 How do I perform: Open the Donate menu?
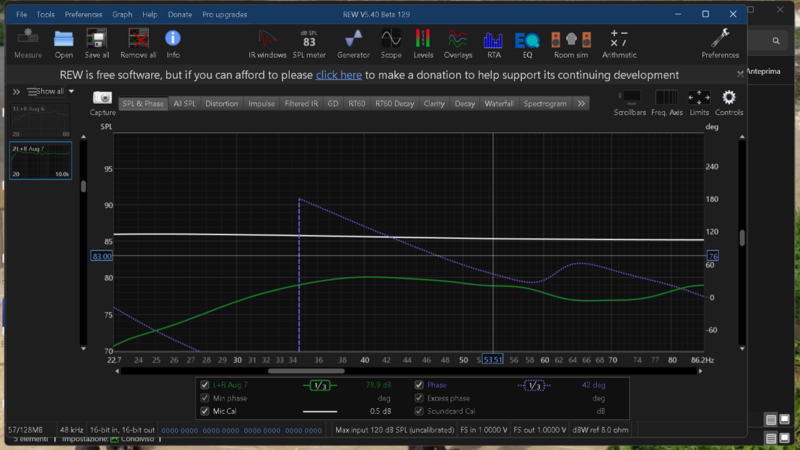tap(180, 14)
